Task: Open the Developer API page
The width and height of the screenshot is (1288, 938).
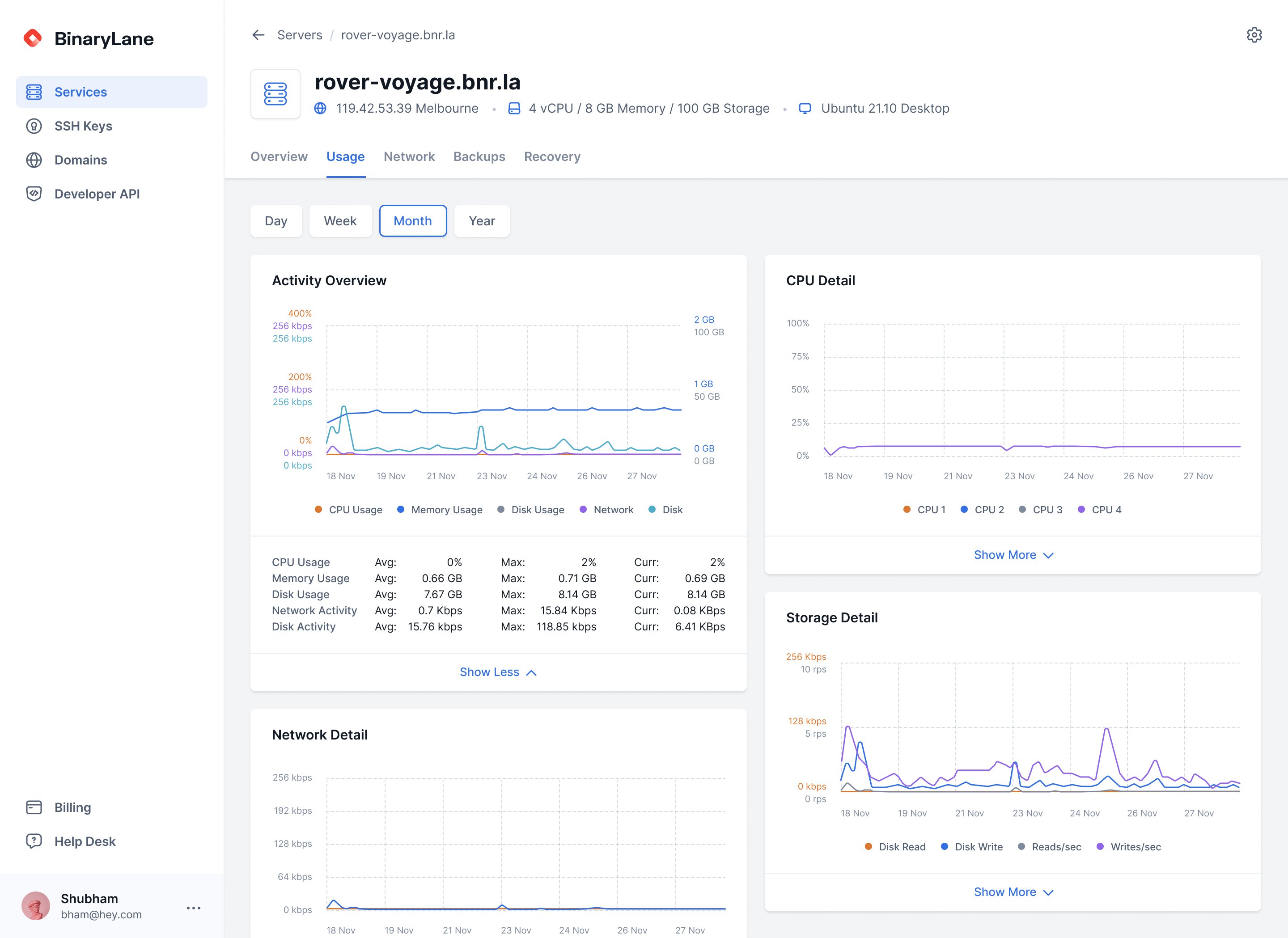Action: pyautogui.click(x=97, y=194)
